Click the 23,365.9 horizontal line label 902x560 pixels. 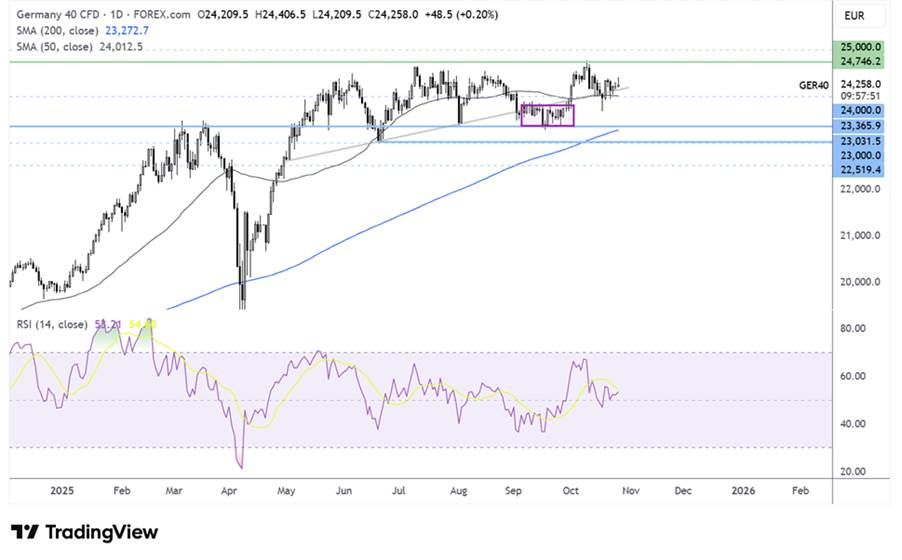(858, 125)
